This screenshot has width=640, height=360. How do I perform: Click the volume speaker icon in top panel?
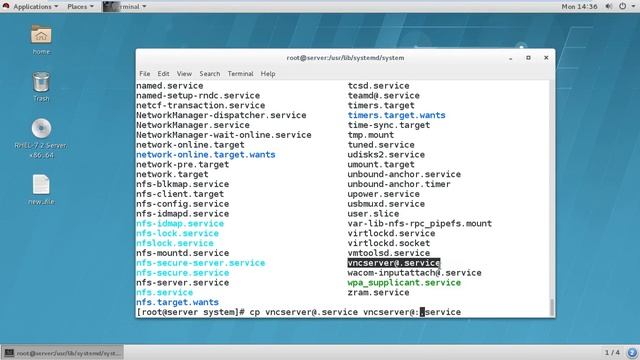click(609, 6)
